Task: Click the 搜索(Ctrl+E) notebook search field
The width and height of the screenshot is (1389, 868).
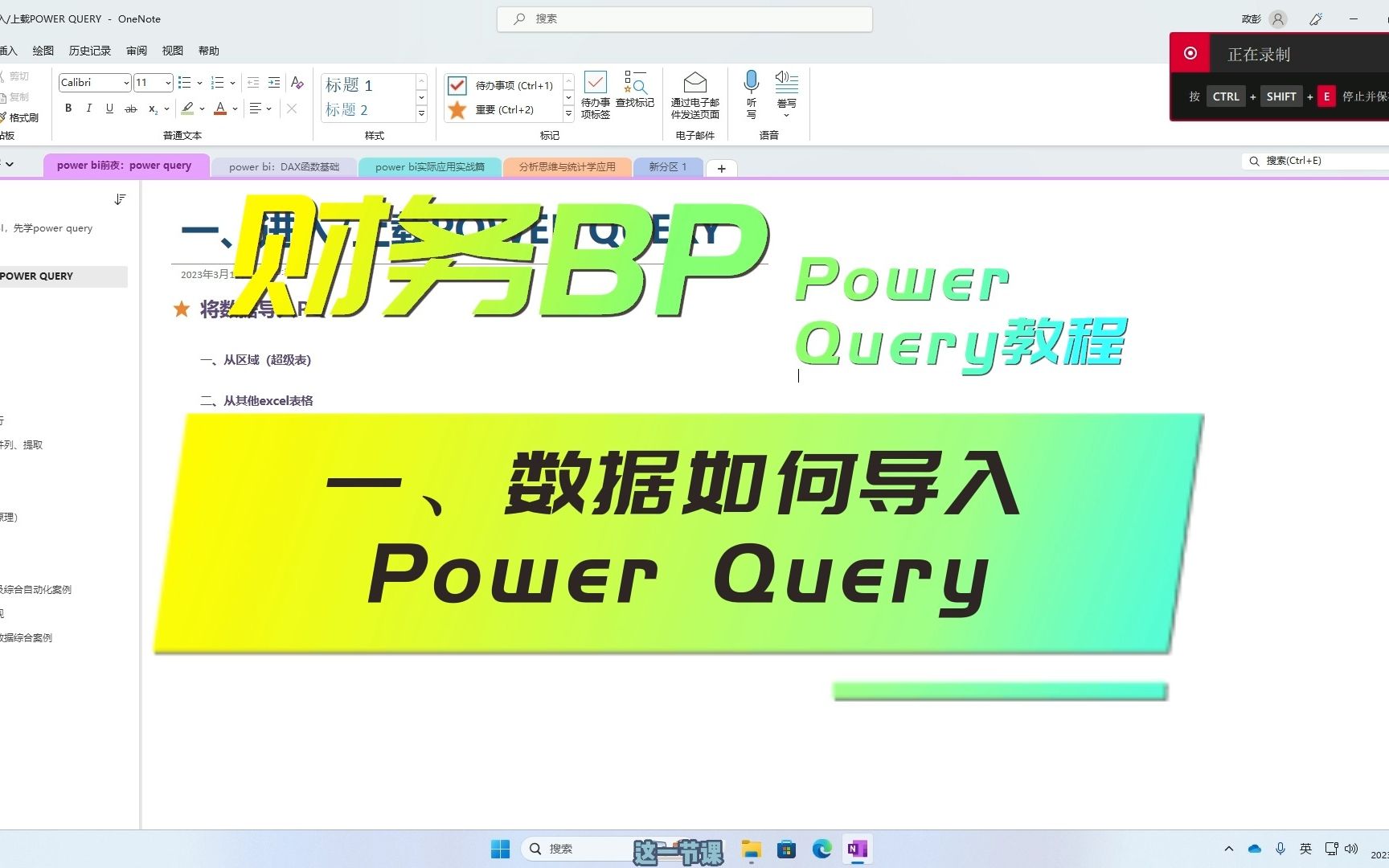Action: (1316, 161)
